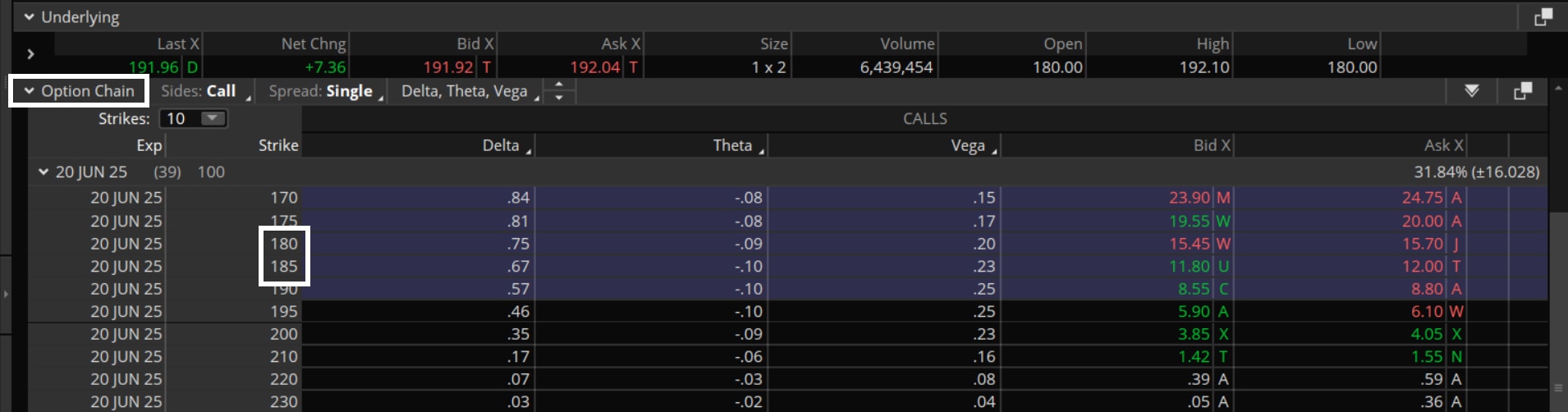Screen dimensions: 1568x412
Task: Click the theta value -.06 for strike 210
Action: [748, 356]
